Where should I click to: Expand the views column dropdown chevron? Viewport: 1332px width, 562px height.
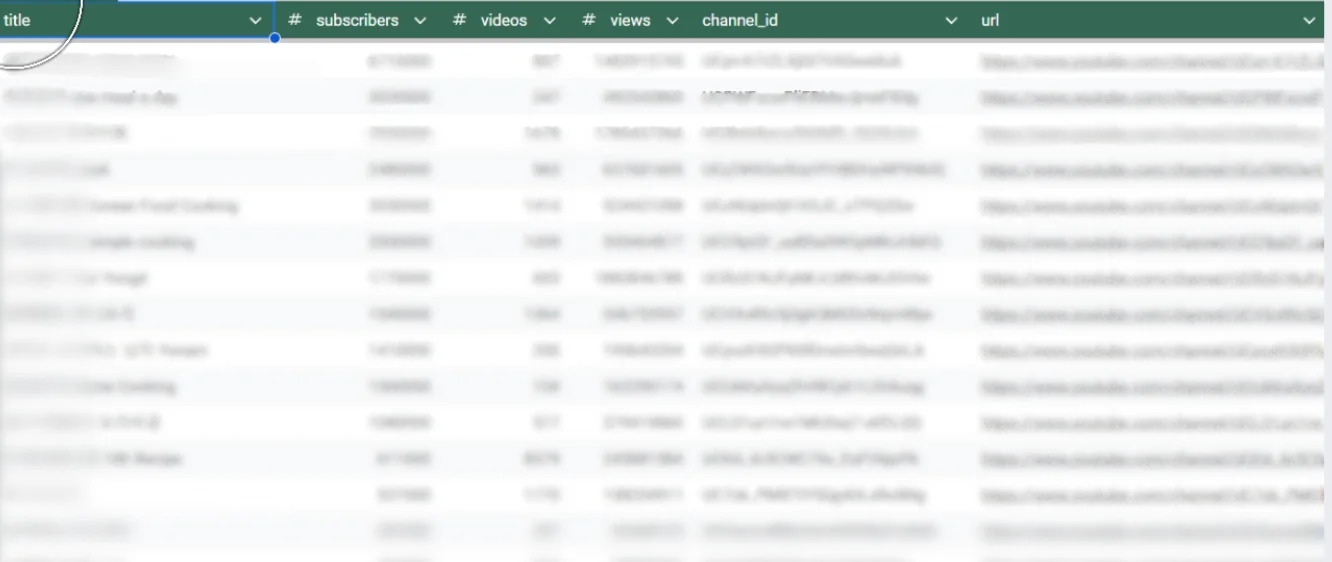click(x=672, y=20)
